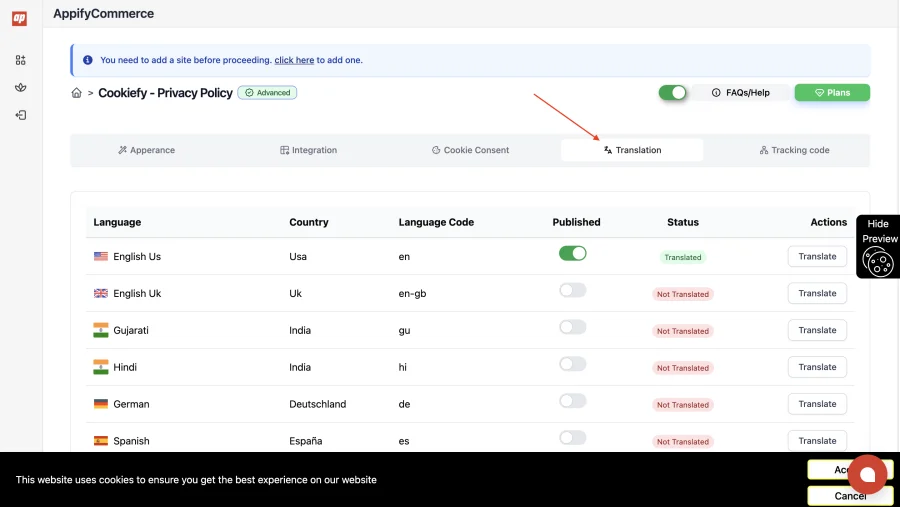Enable publishing for English Uk
The width and height of the screenshot is (900, 507).
tap(572, 290)
